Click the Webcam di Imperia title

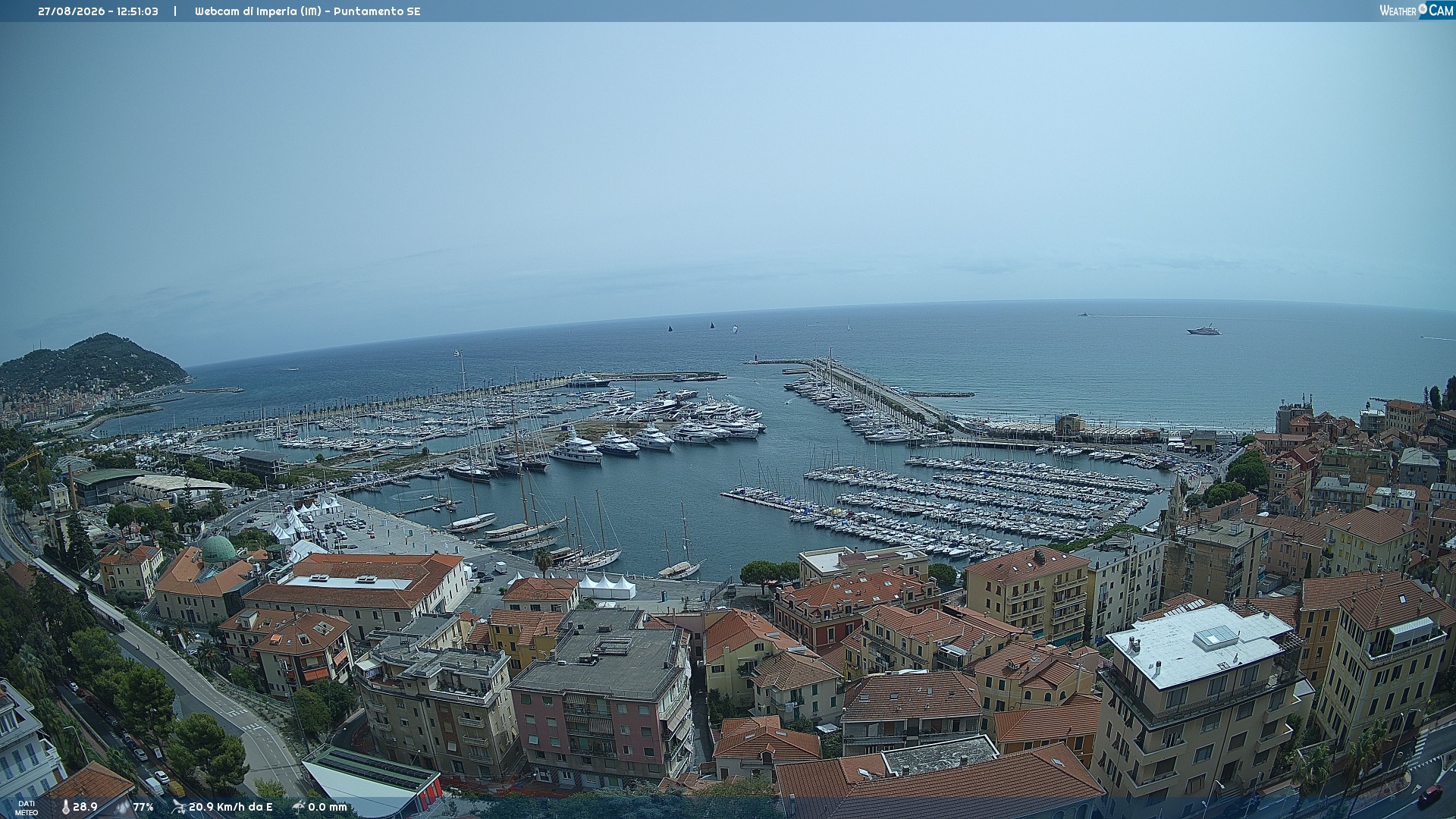tap(307, 11)
